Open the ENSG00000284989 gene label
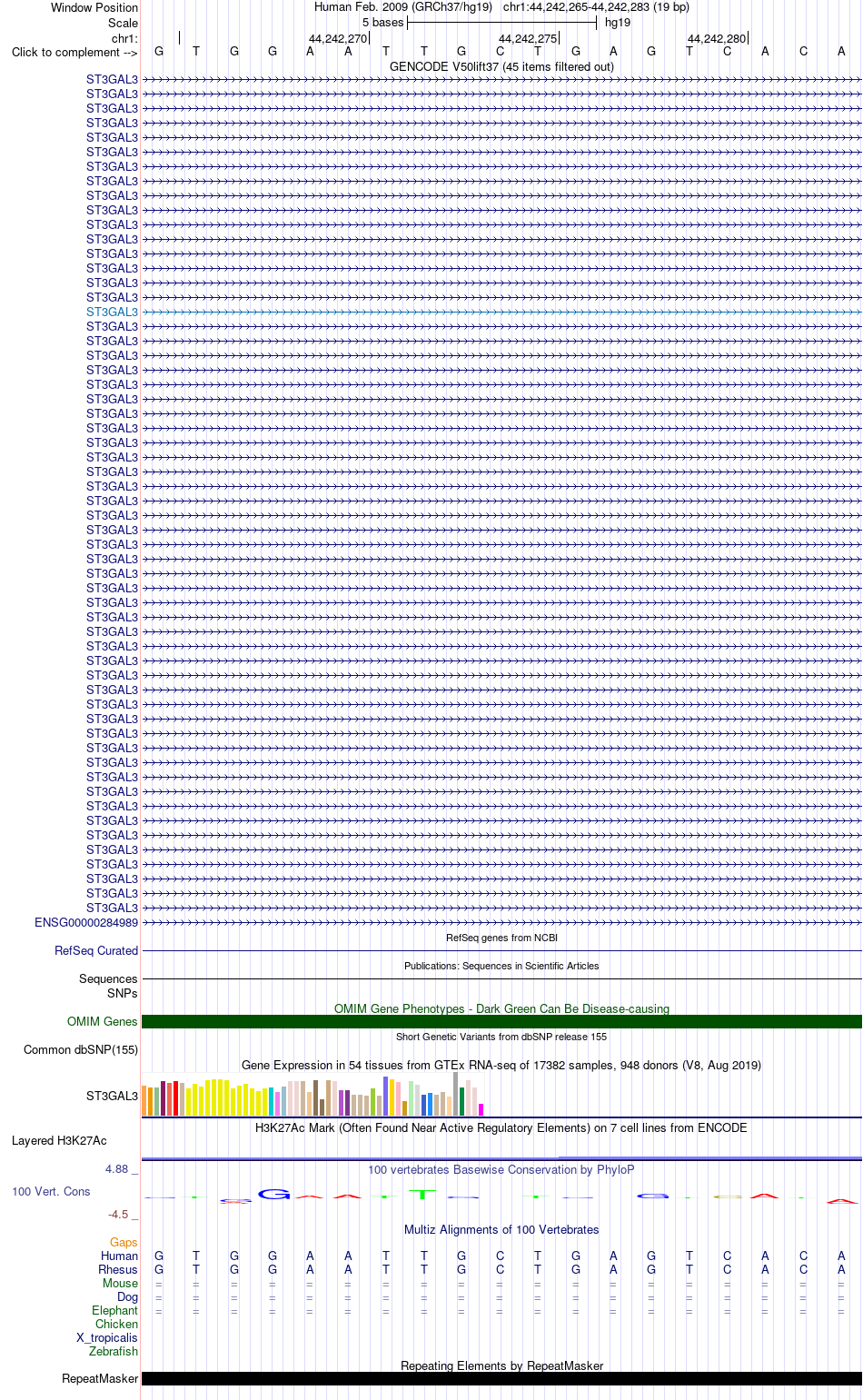The width and height of the screenshot is (863, 1400). [86, 922]
